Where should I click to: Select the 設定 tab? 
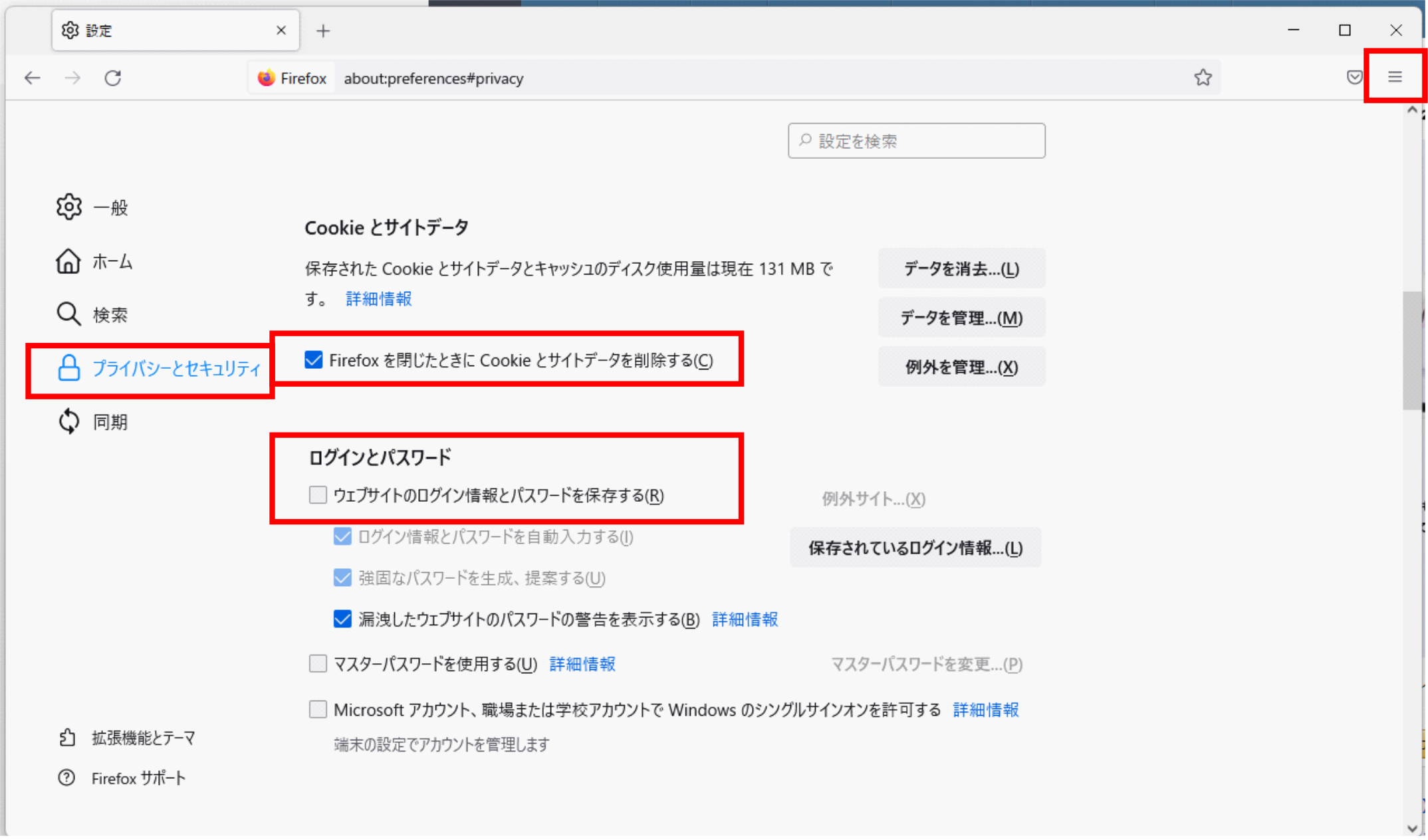[x=176, y=31]
